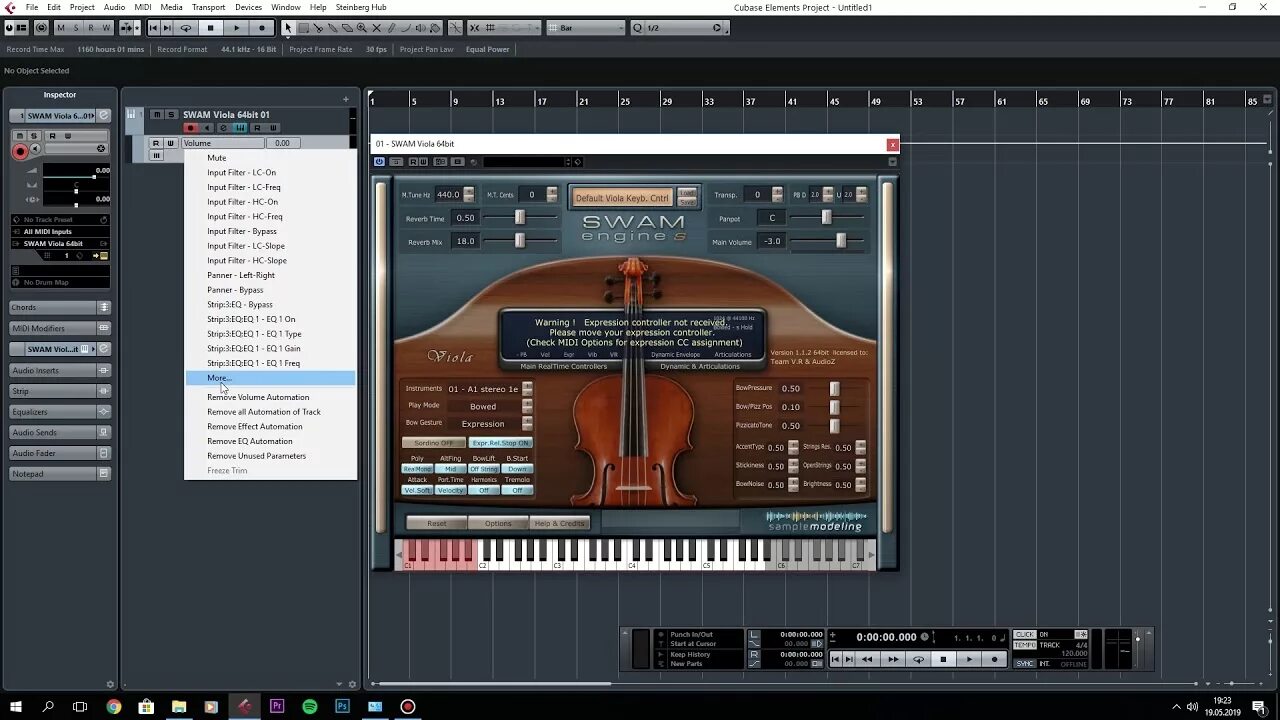The height and width of the screenshot is (720, 1280).
Task: Select the Erase tool in toolbar
Action: coord(347,28)
